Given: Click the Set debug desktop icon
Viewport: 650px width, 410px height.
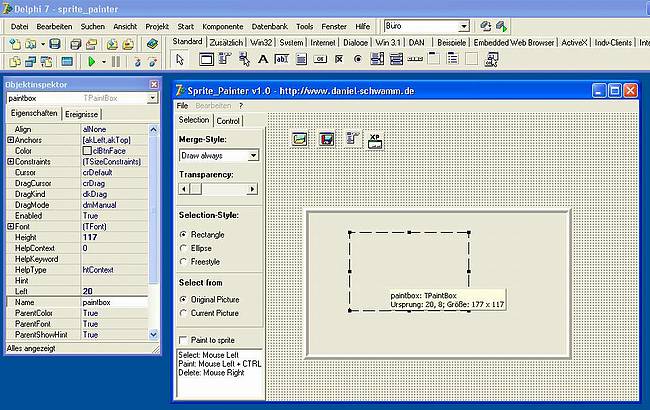Looking at the screenshot, I should 501,26.
